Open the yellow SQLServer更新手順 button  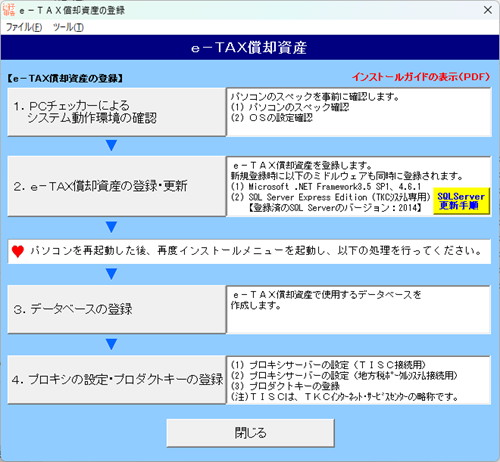click(x=461, y=201)
